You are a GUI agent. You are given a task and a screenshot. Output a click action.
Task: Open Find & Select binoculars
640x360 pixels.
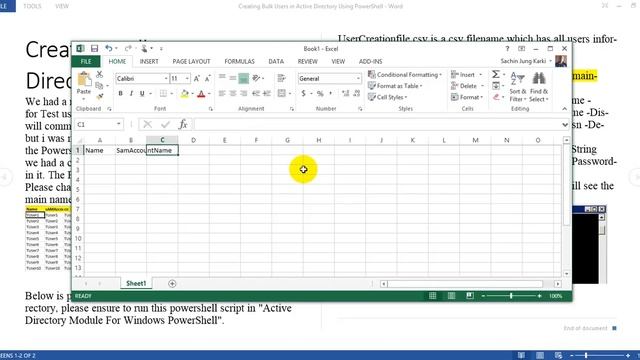(539, 87)
